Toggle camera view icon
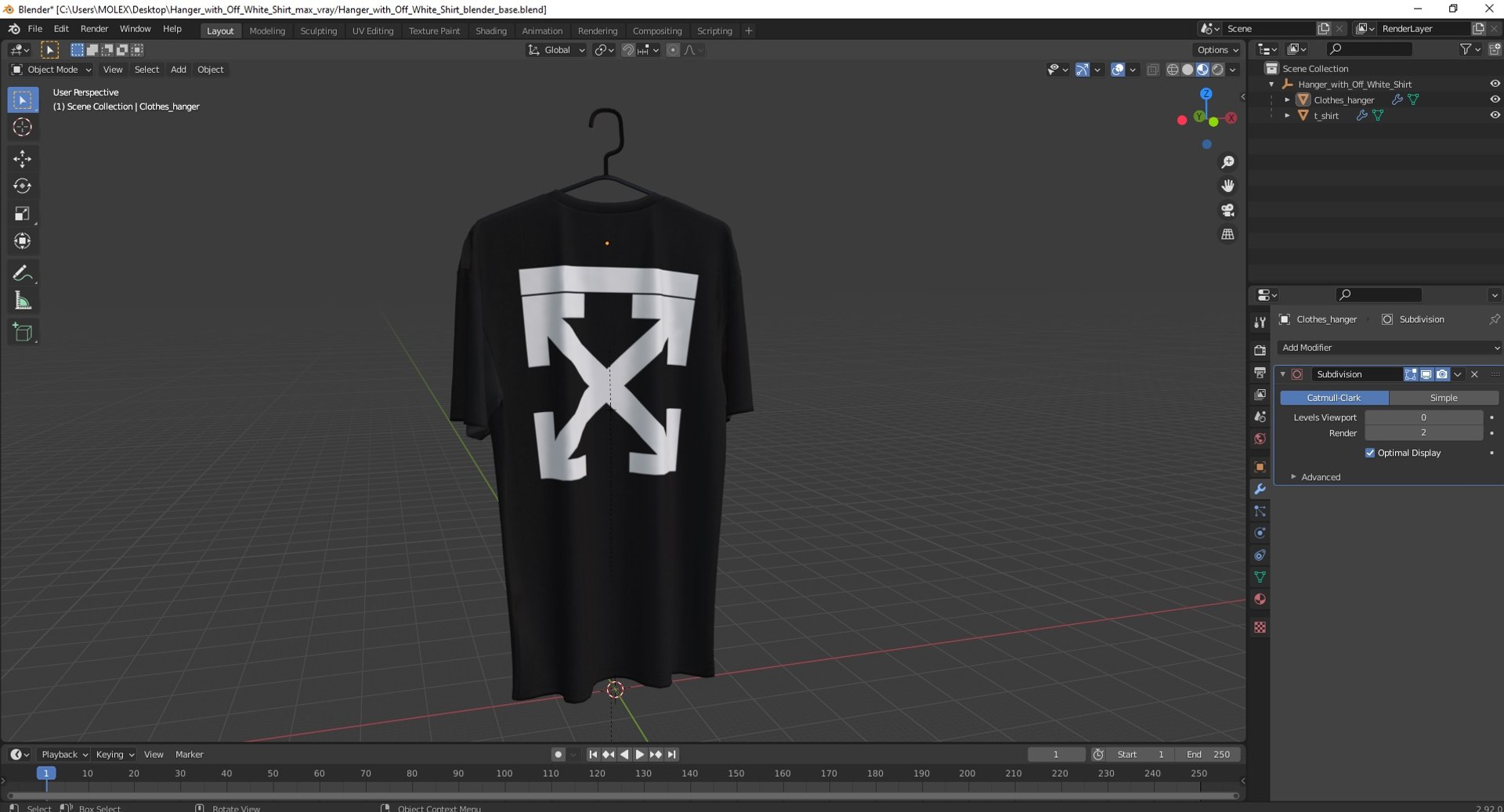The image size is (1504, 812). (x=1227, y=210)
